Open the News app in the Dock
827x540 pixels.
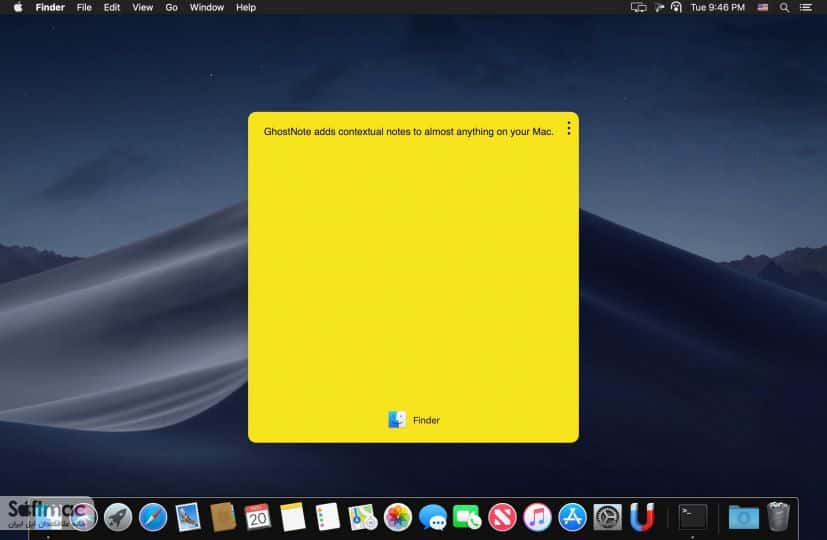[x=502, y=517]
